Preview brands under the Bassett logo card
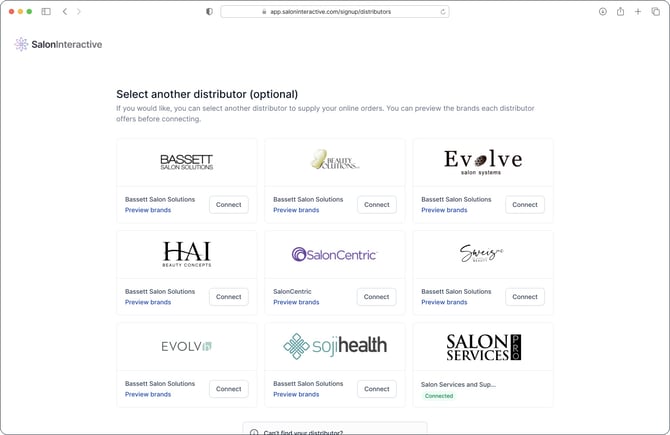The height and width of the screenshot is (435, 670). 148,210
